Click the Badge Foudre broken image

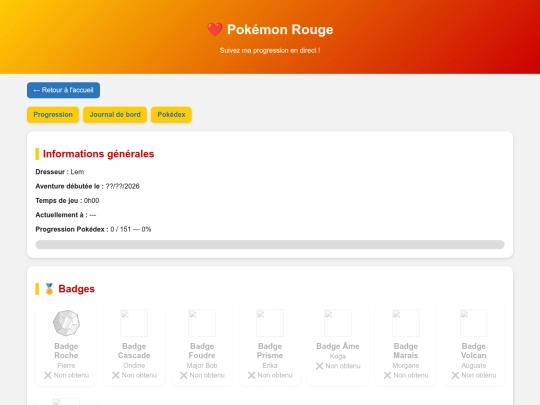pyautogui.click(x=202, y=323)
